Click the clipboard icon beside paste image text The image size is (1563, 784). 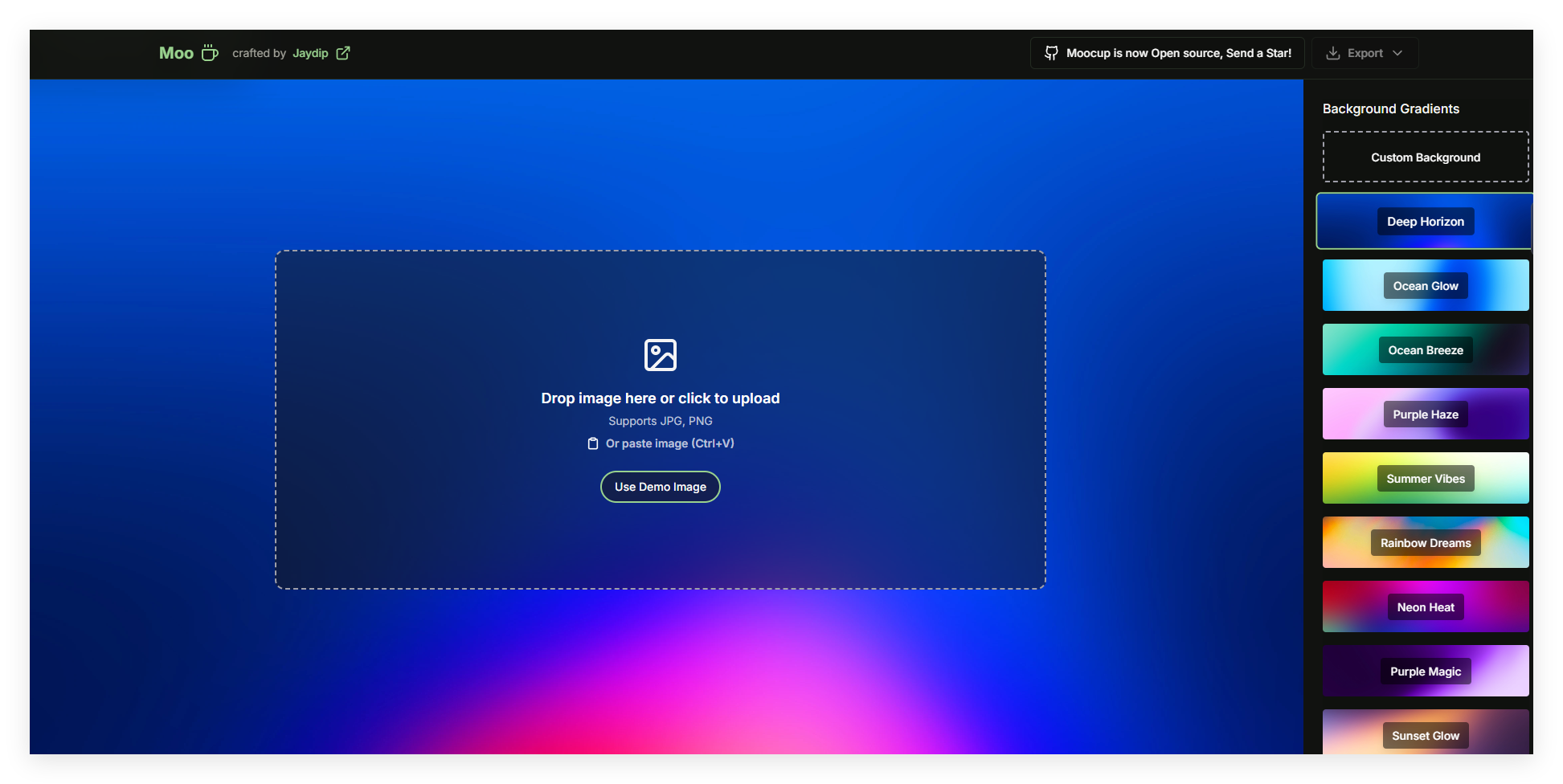point(593,443)
